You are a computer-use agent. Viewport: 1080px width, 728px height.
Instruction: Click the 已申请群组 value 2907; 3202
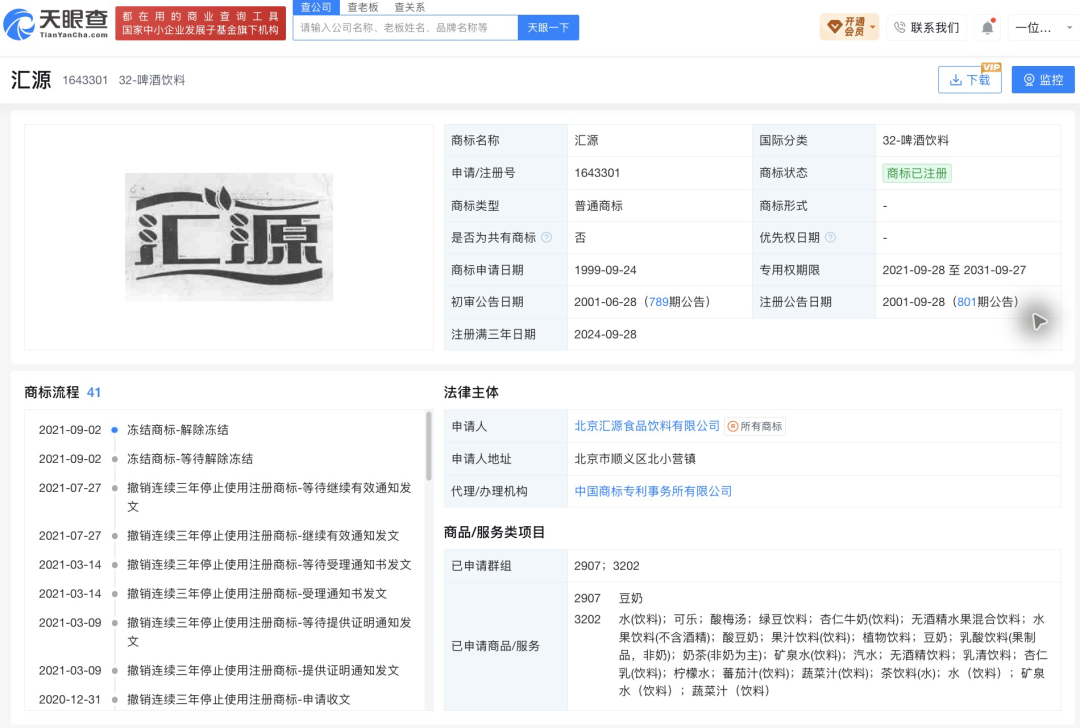606,565
